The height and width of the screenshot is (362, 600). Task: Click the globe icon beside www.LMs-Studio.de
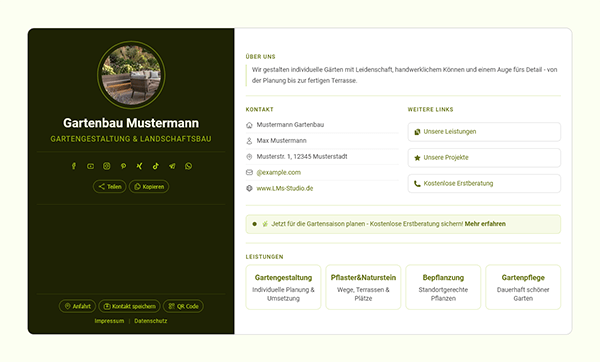(x=249, y=188)
